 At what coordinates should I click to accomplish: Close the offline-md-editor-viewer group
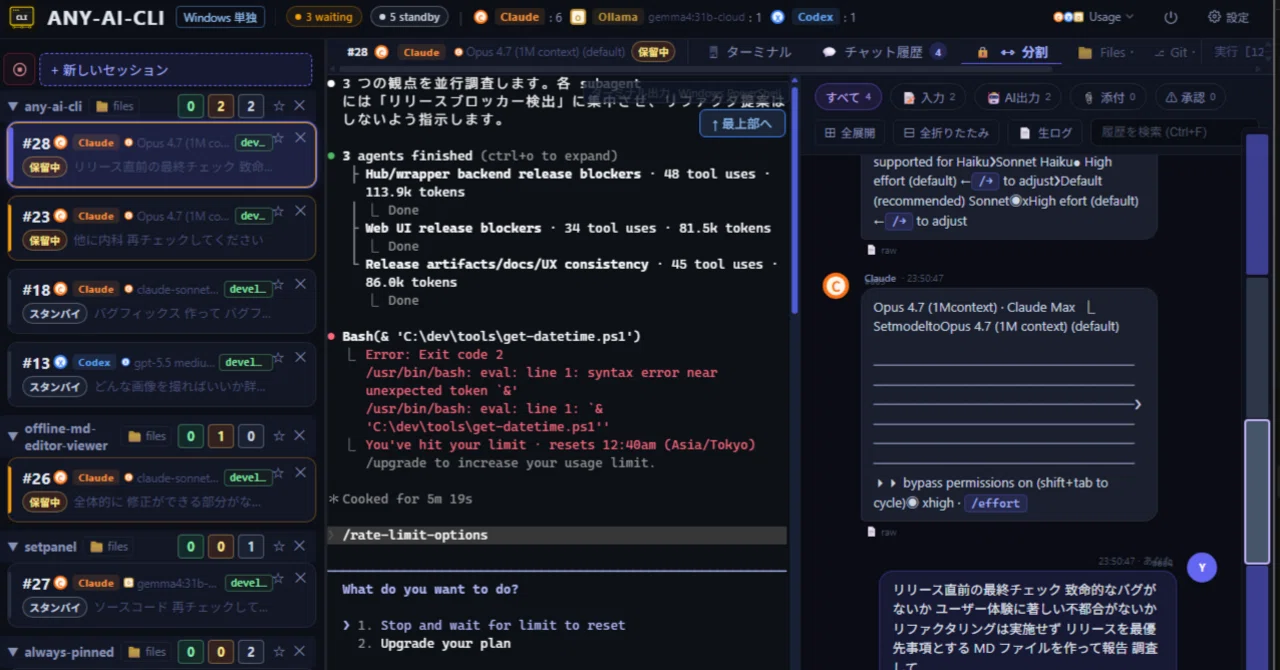coord(301,436)
